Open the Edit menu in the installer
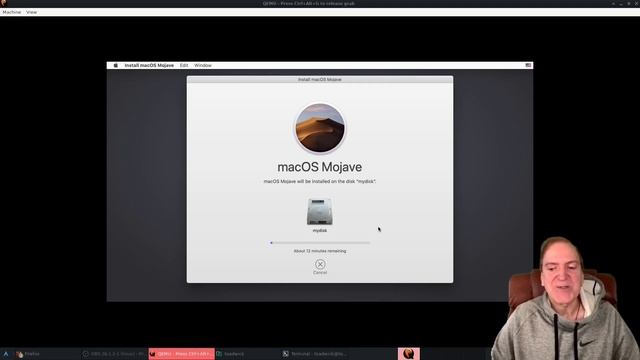640x360 pixels. pyautogui.click(x=184, y=65)
